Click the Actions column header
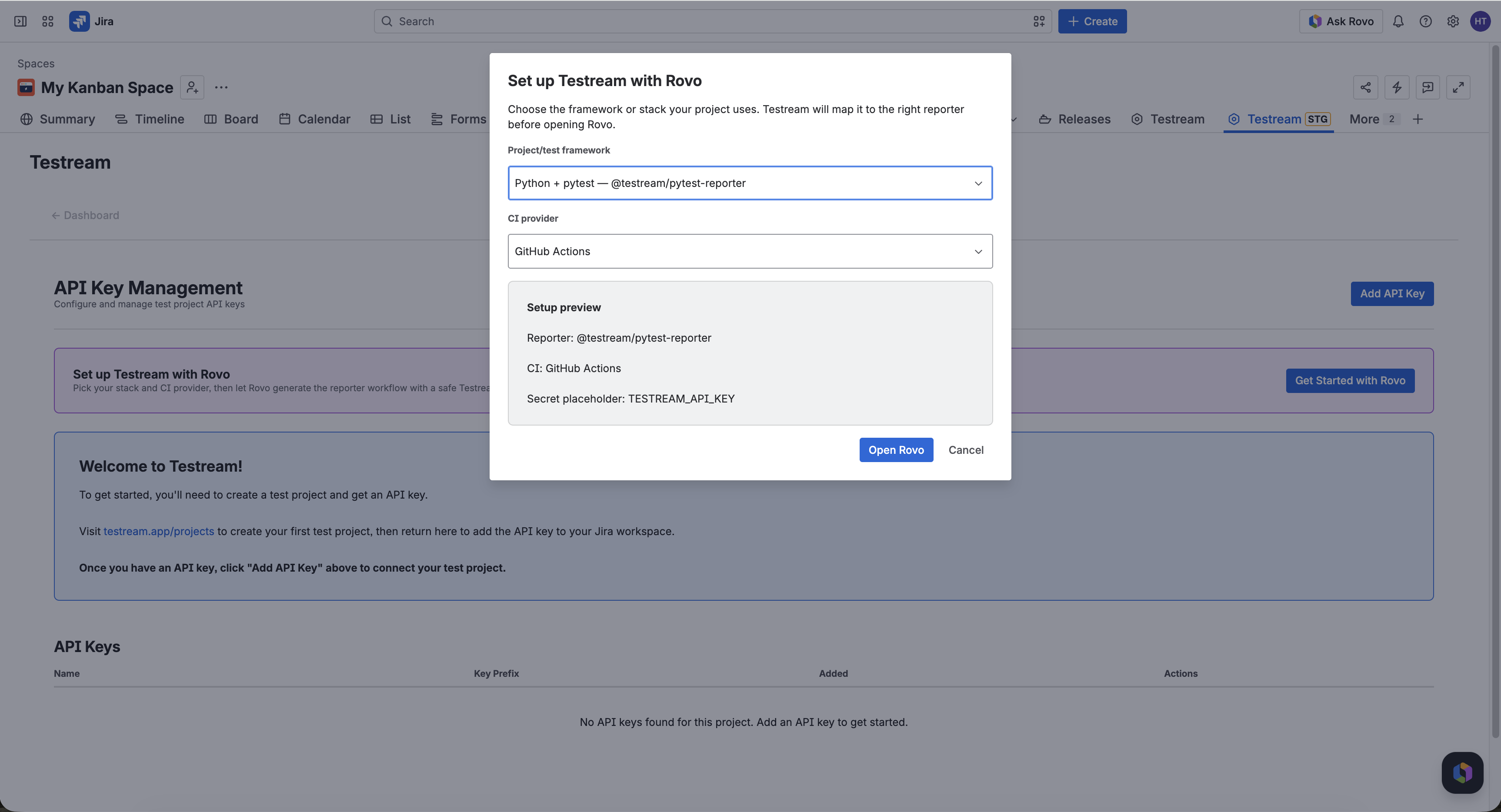1501x812 pixels. coord(1180,673)
